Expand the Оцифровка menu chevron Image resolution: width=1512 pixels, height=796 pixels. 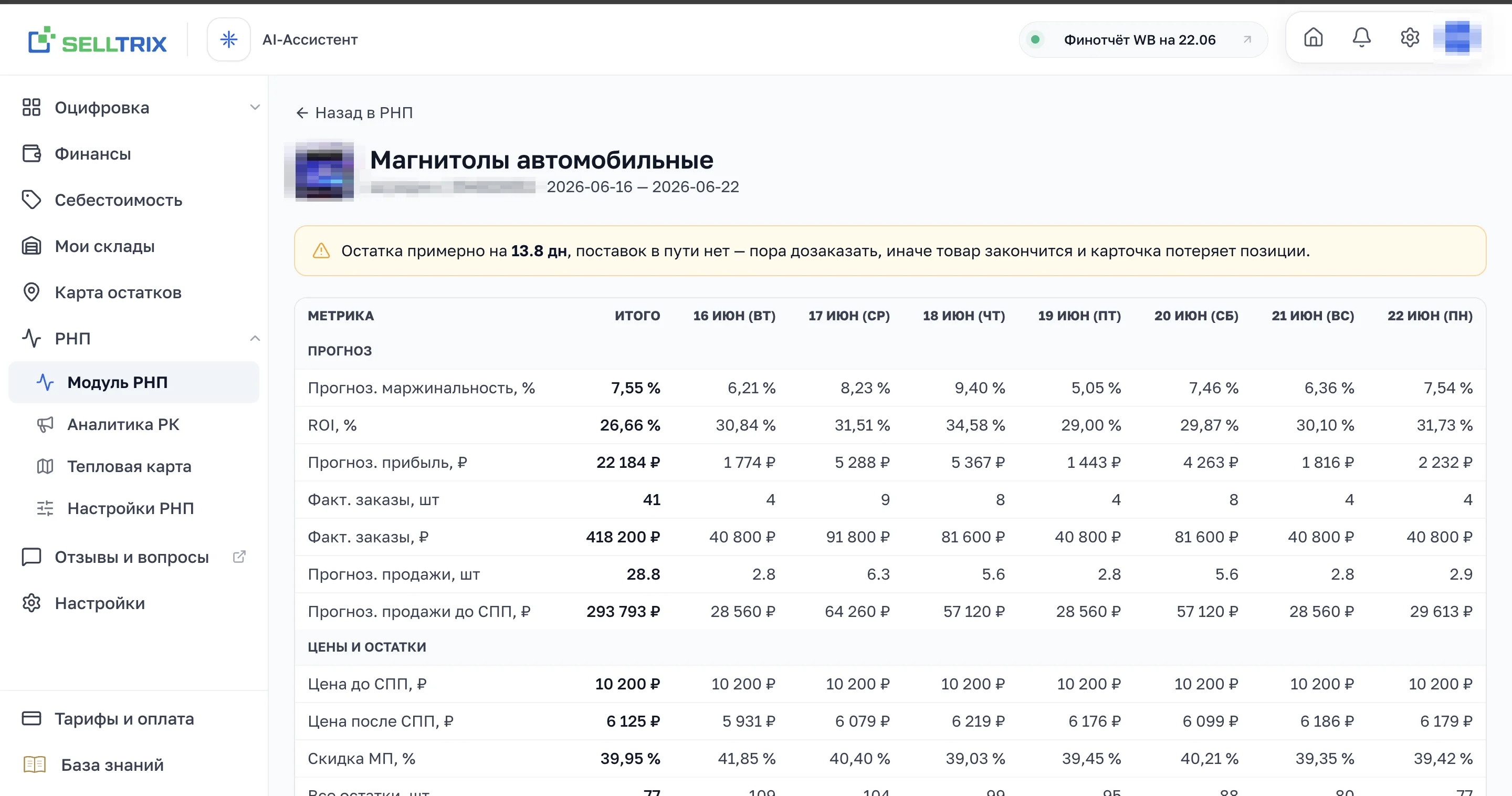tap(255, 108)
